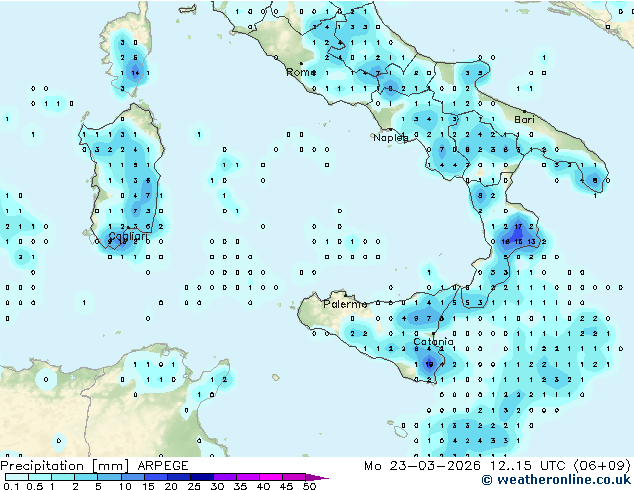Click the 17 mm value over Calabria

[x=518, y=226]
